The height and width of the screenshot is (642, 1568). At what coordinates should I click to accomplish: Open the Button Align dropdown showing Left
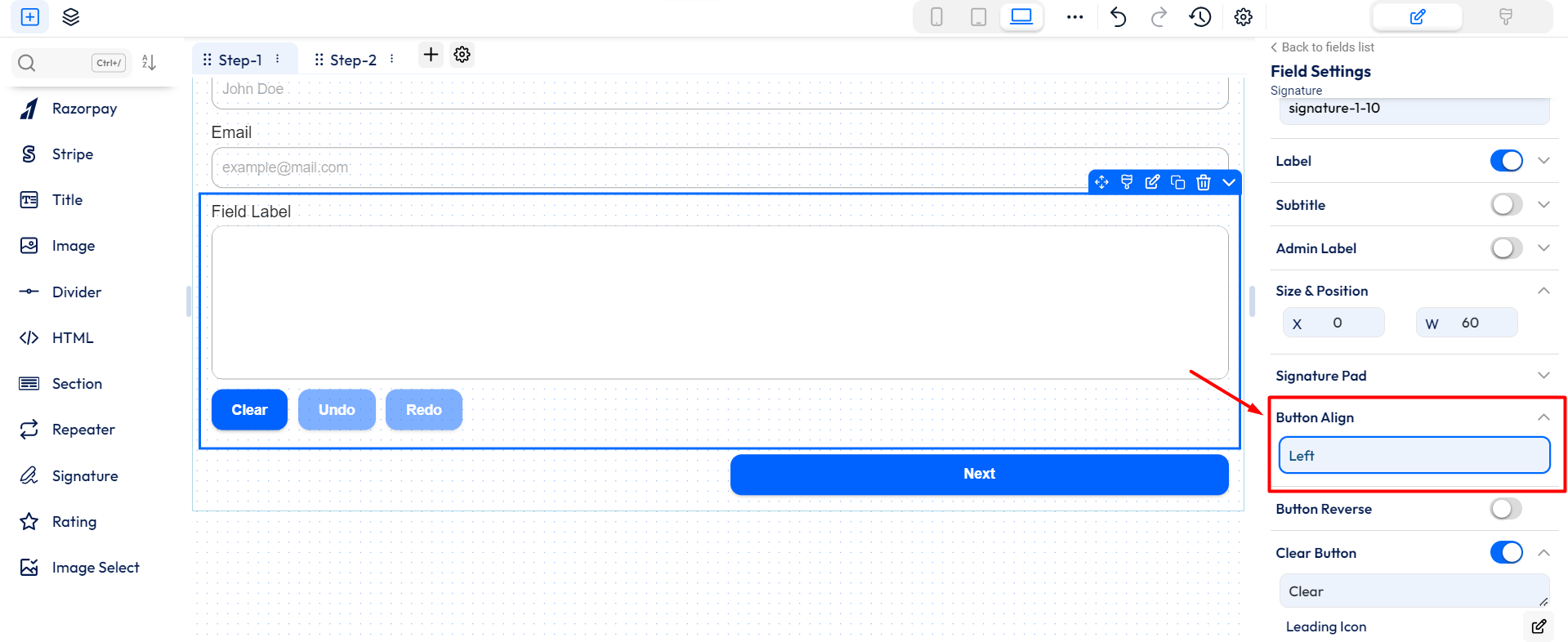(x=1414, y=456)
